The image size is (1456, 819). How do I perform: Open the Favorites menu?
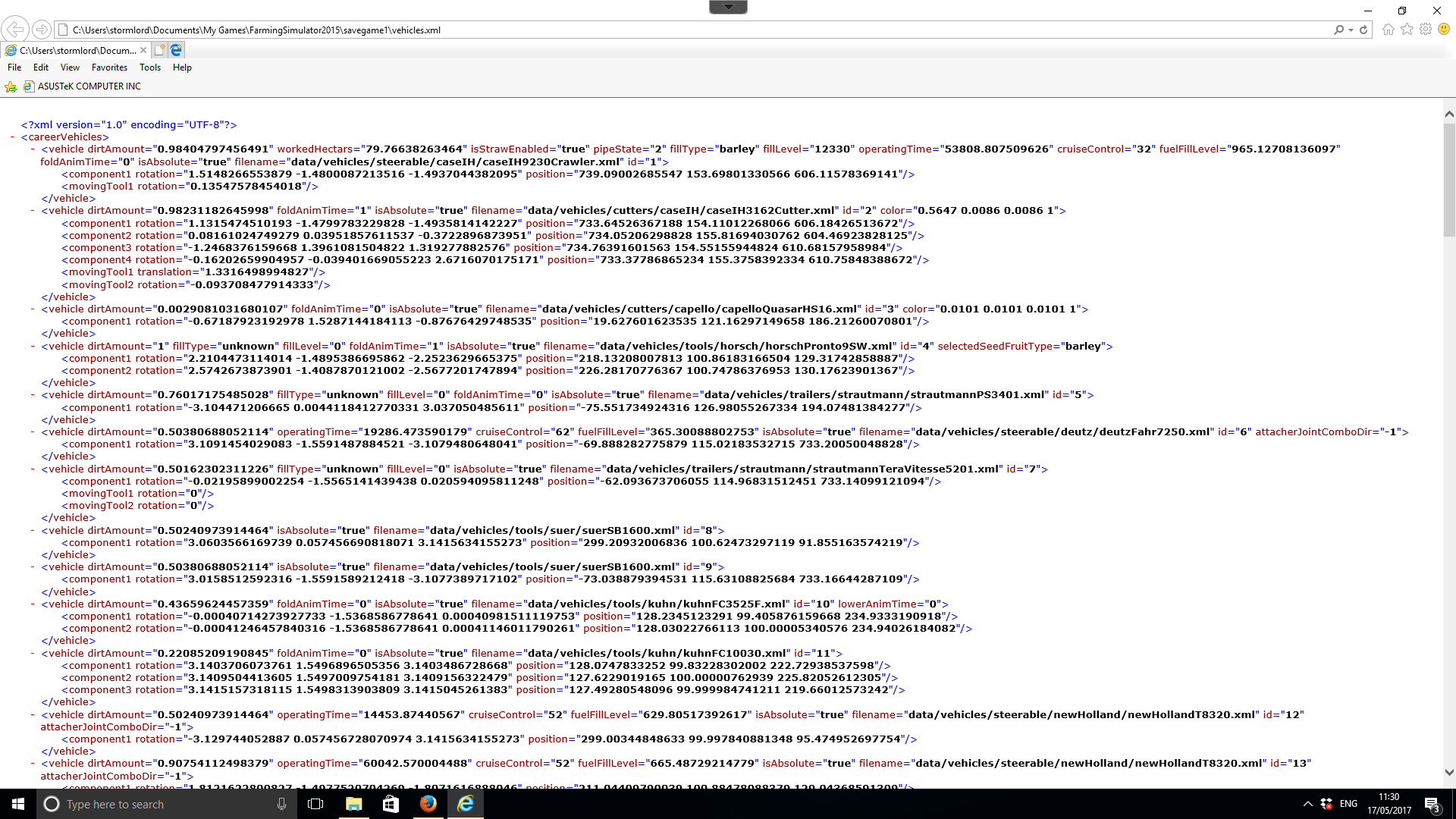pyautogui.click(x=109, y=67)
